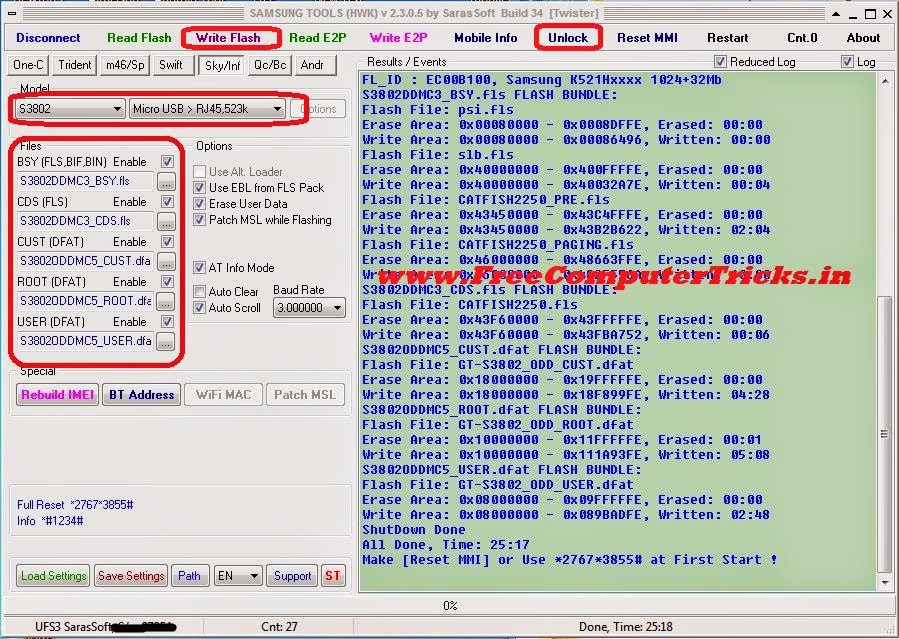Select the Sky/Inf tab

click(x=222, y=65)
